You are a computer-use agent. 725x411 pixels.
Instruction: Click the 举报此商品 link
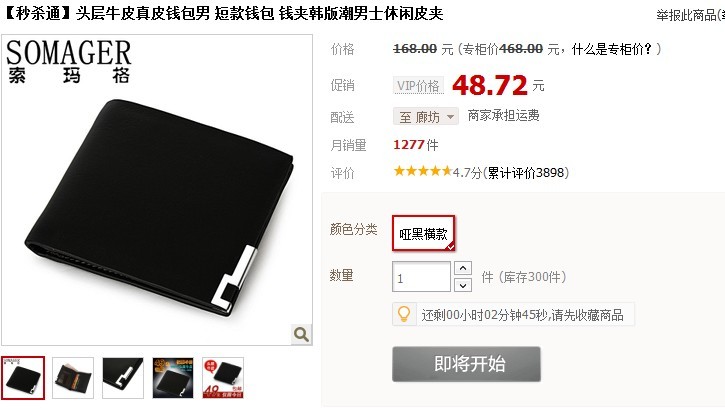coord(690,15)
